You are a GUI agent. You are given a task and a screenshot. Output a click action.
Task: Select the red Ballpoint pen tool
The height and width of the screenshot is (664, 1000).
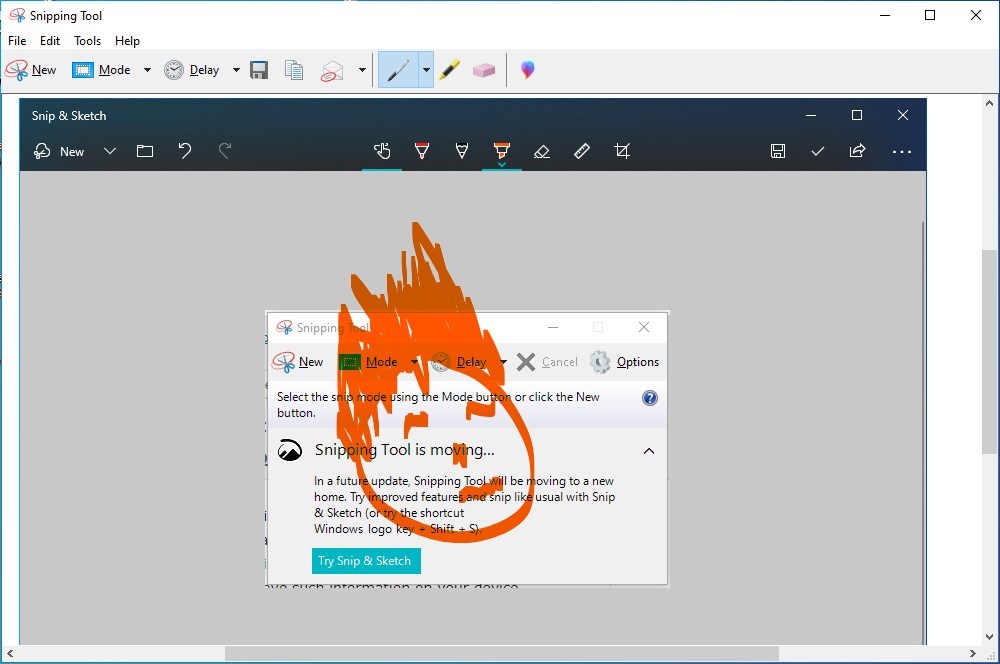[422, 151]
